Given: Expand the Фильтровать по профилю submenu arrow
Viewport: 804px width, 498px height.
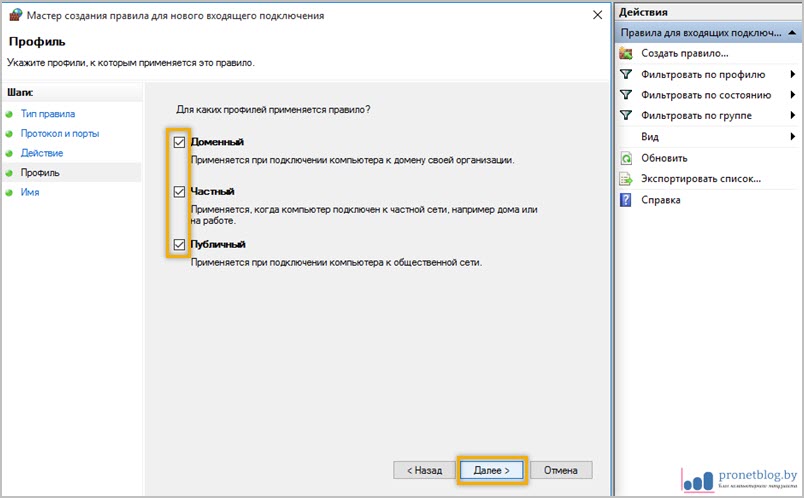Looking at the screenshot, I should coord(792,74).
